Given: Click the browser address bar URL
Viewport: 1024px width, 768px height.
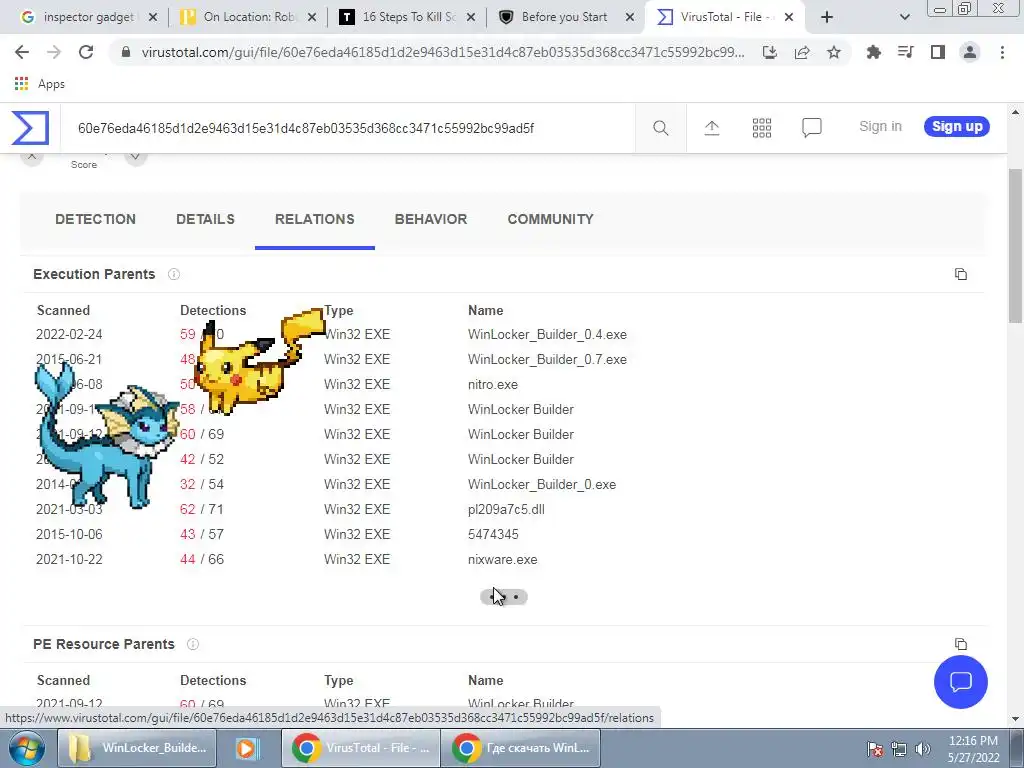Looking at the screenshot, I should 443,52.
